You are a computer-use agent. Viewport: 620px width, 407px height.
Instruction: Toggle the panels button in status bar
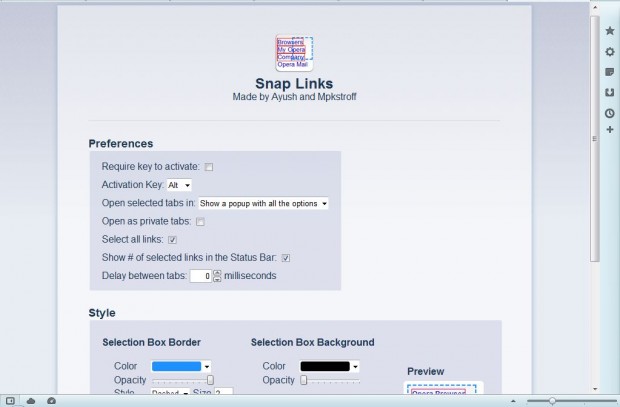10,401
